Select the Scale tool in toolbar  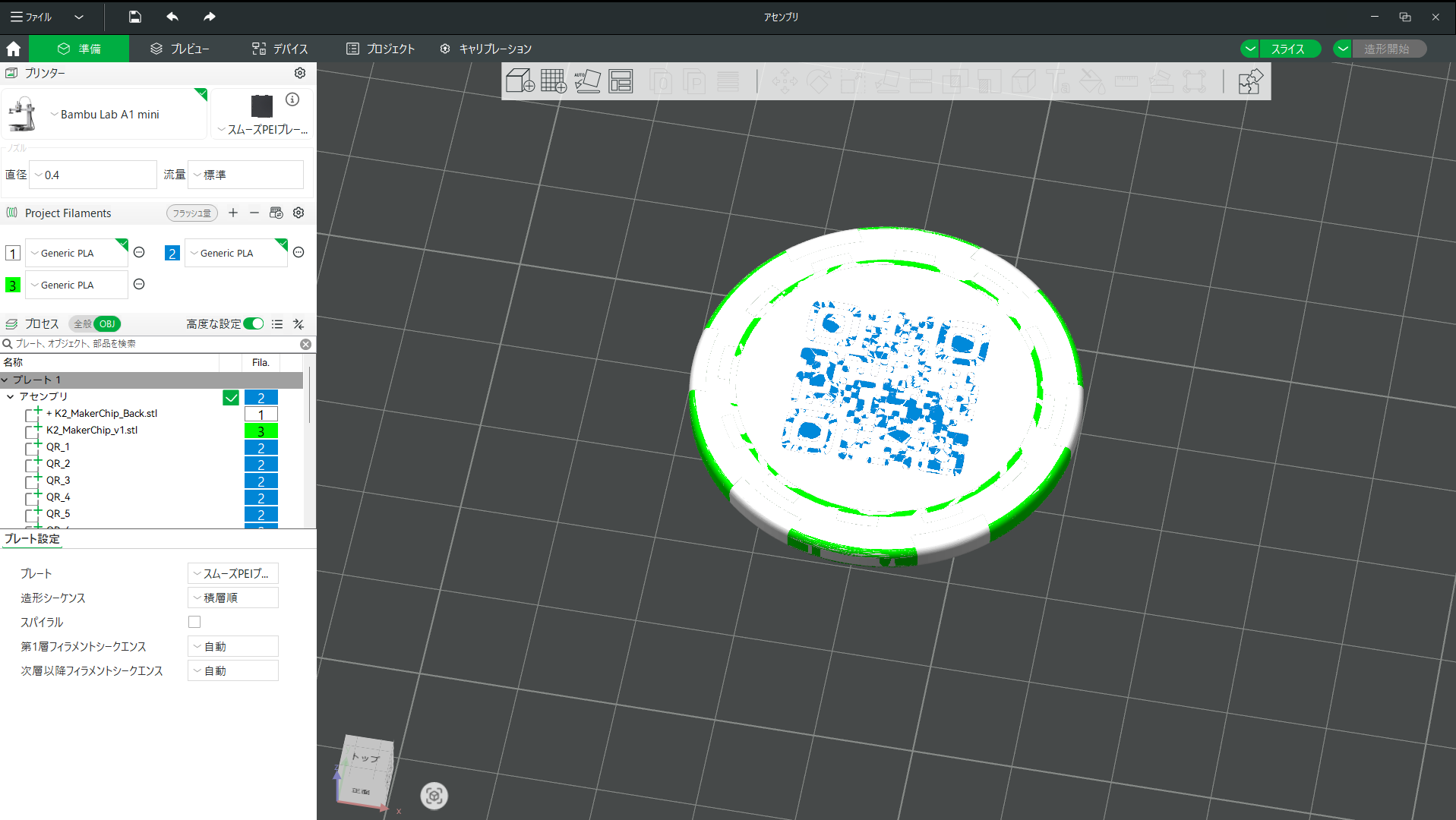click(x=853, y=81)
